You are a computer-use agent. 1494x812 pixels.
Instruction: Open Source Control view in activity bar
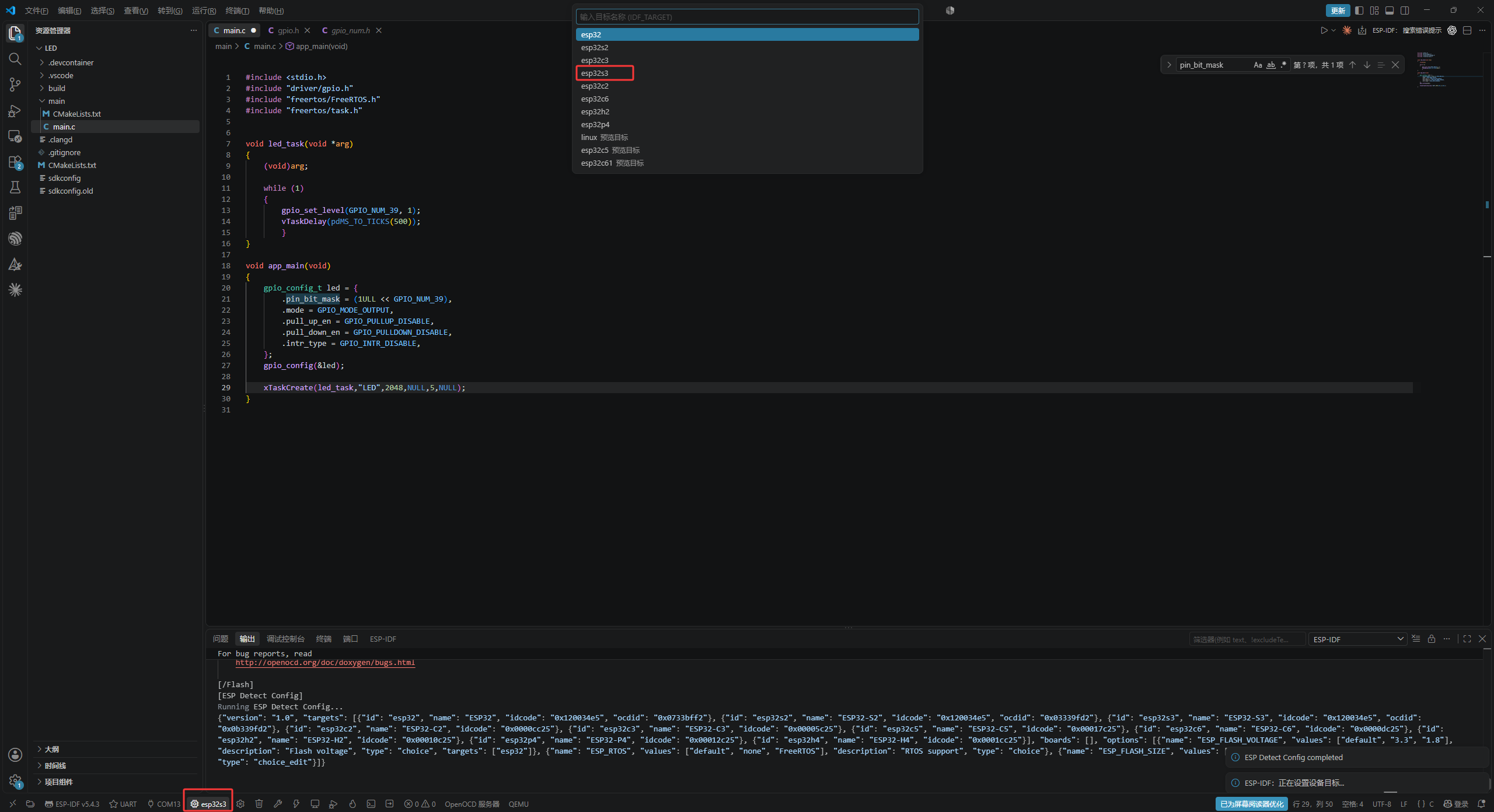15,85
